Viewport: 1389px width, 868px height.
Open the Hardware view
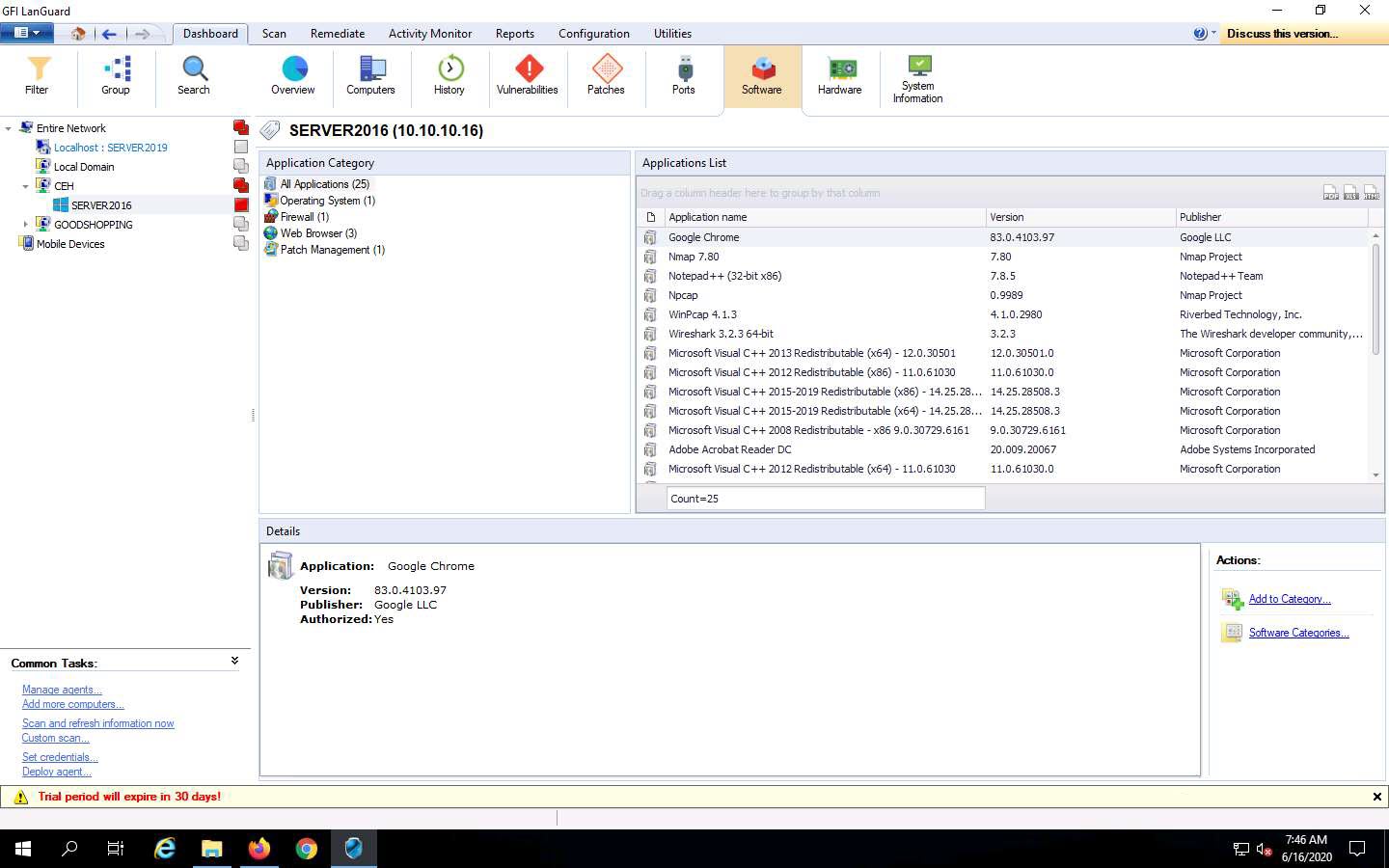tap(840, 76)
